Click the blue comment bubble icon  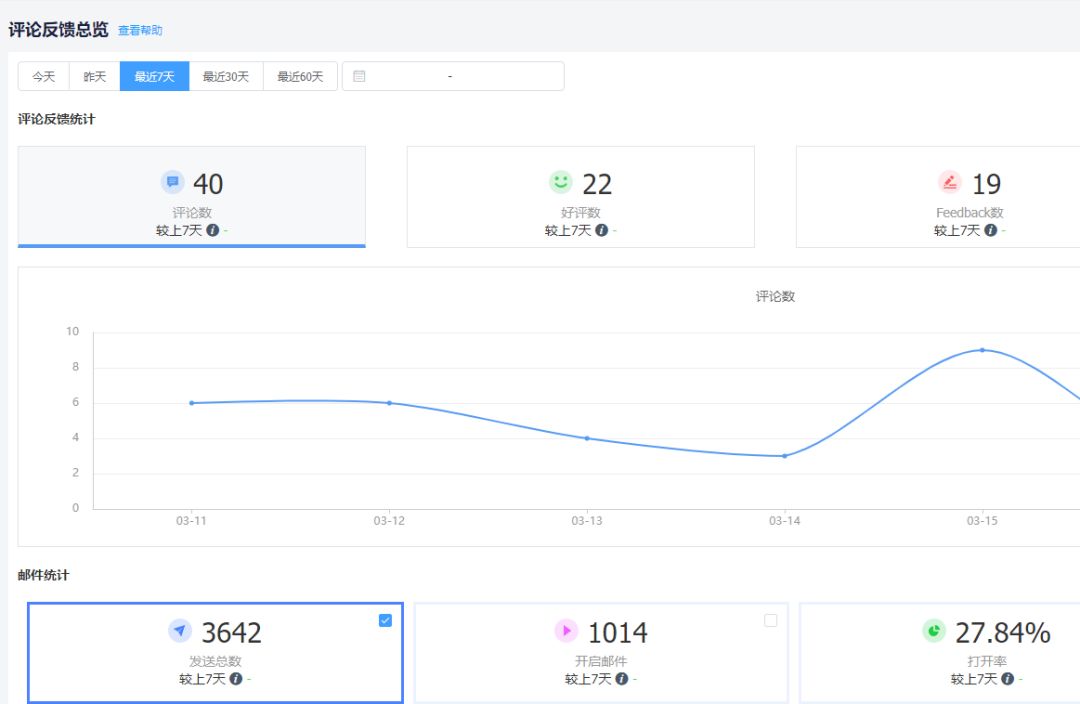click(172, 182)
